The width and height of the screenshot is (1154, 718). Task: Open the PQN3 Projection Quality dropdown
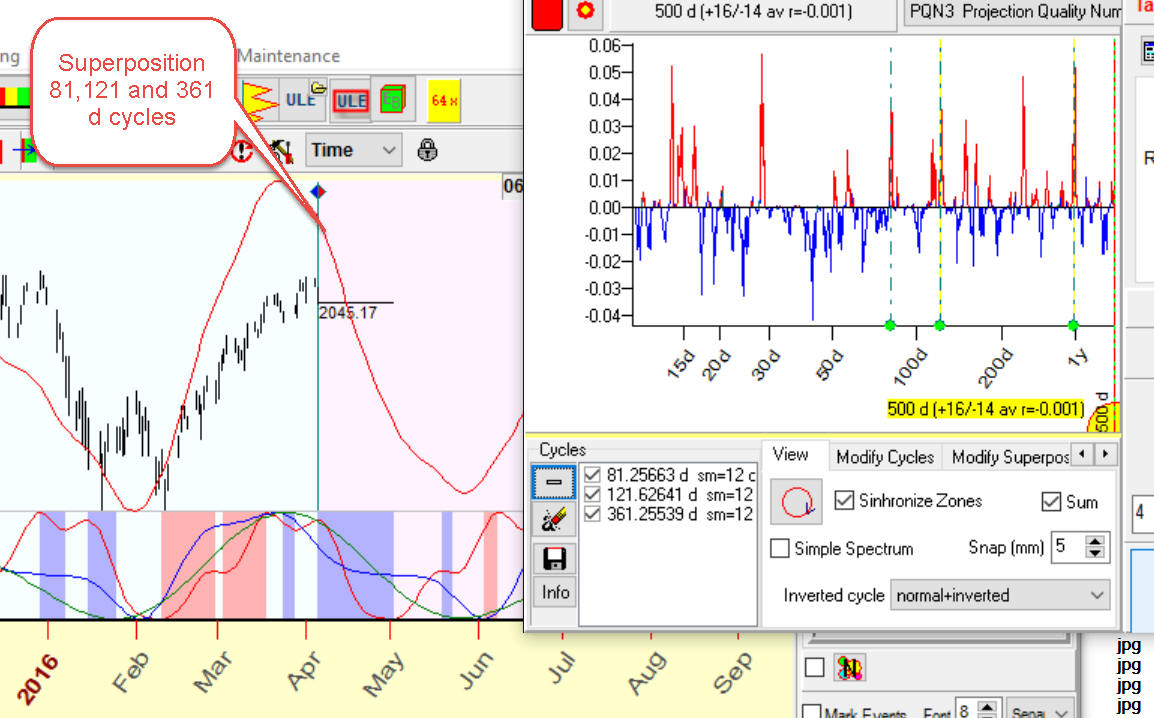1010,12
